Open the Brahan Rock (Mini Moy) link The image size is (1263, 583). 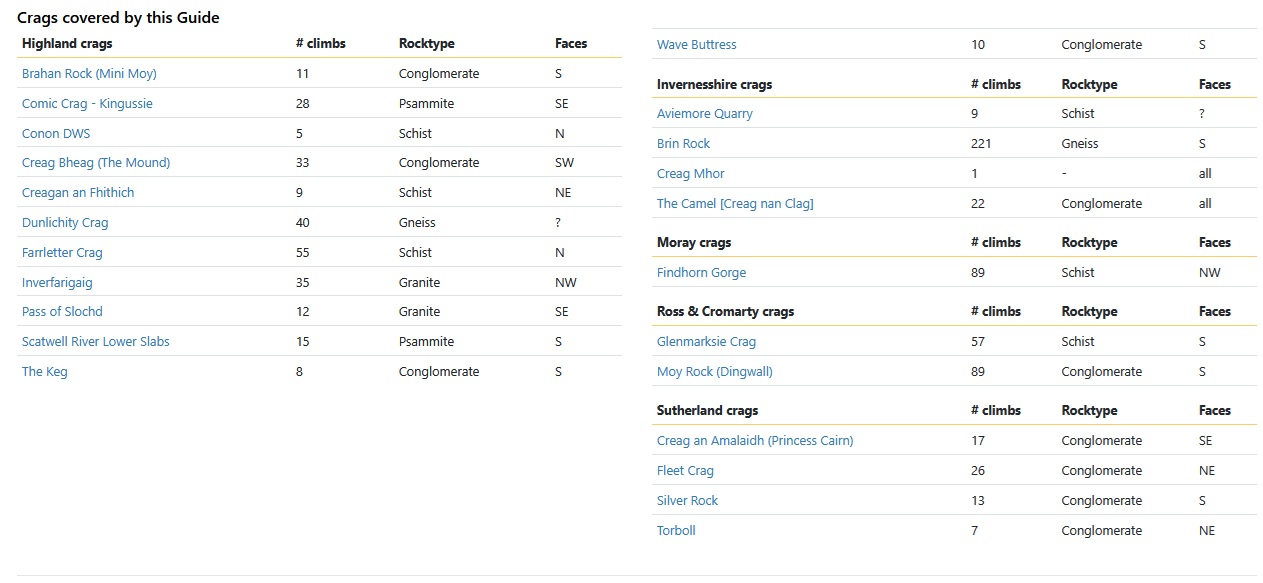(x=89, y=74)
